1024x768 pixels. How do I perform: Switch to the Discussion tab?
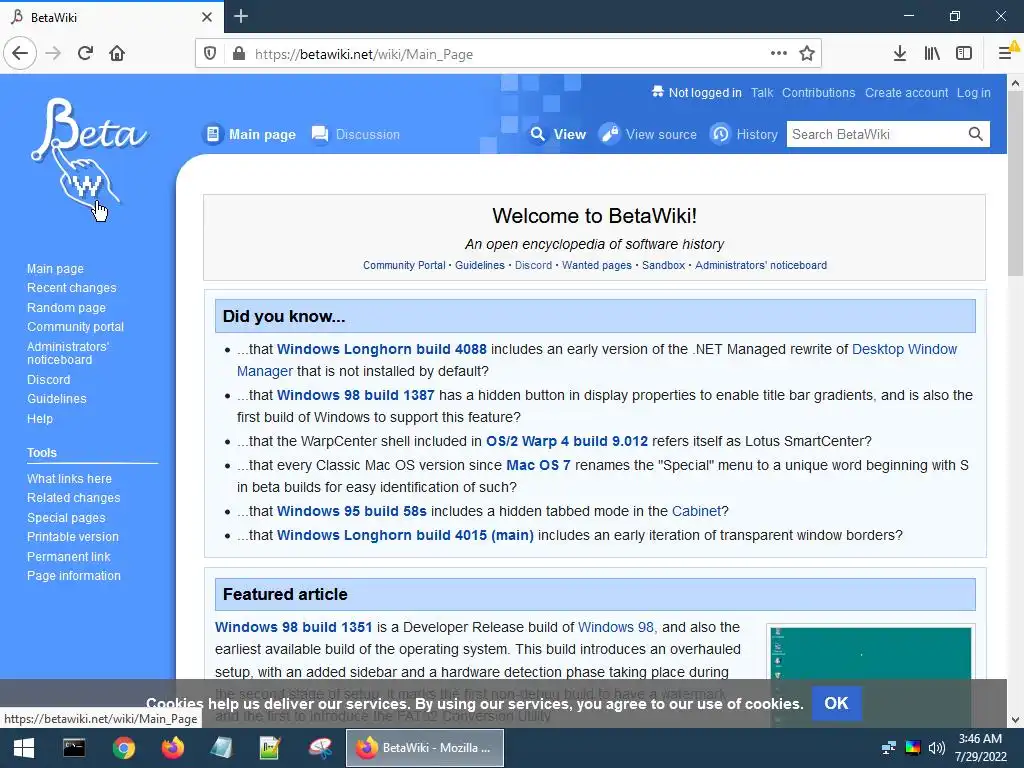point(356,135)
